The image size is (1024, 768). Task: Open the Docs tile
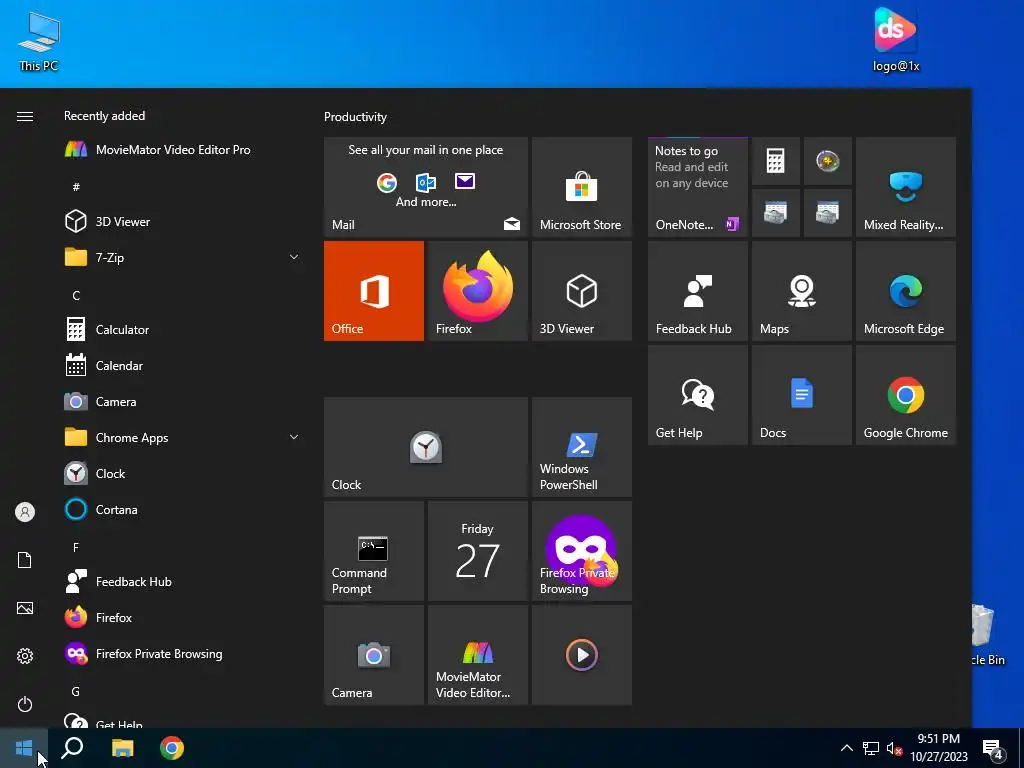click(802, 395)
